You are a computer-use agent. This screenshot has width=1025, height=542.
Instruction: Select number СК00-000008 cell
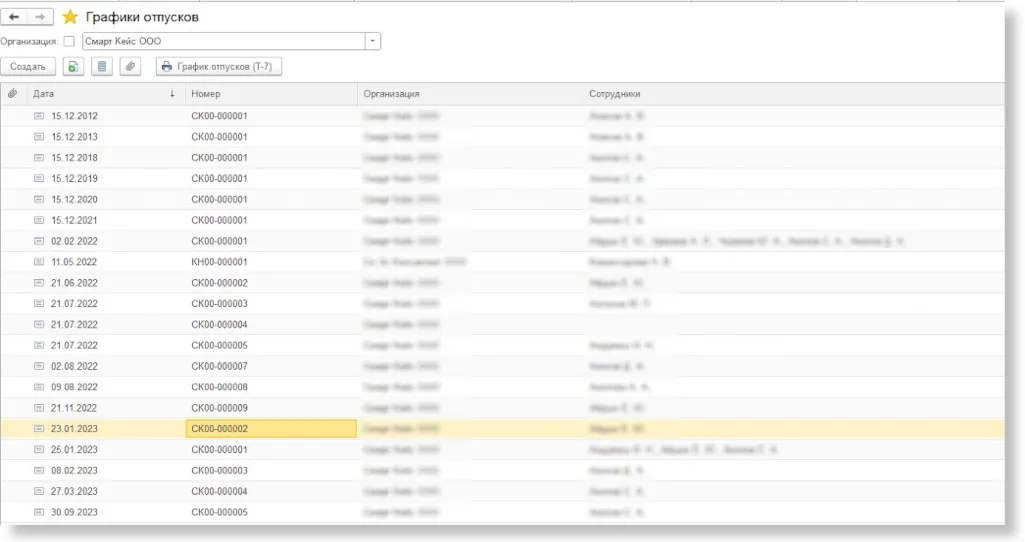click(x=220, y=387)
